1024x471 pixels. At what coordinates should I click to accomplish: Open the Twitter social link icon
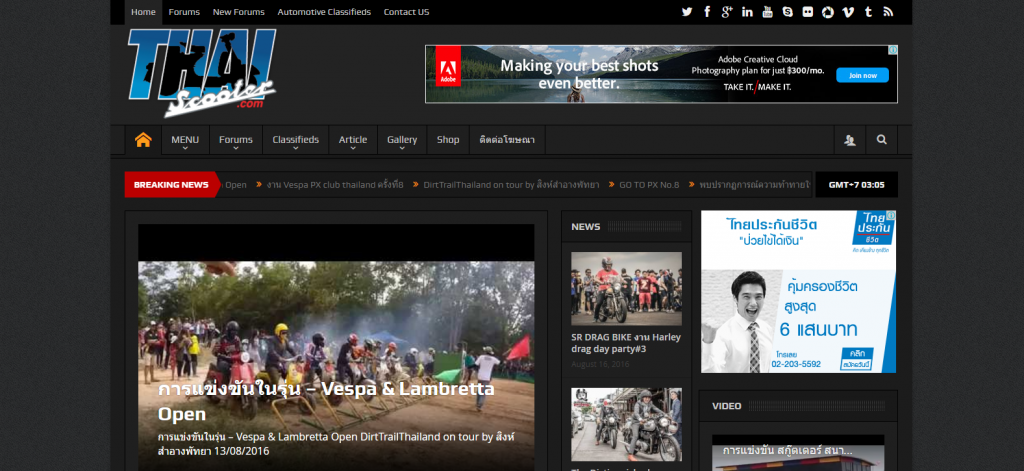click(x=686, y=12)
